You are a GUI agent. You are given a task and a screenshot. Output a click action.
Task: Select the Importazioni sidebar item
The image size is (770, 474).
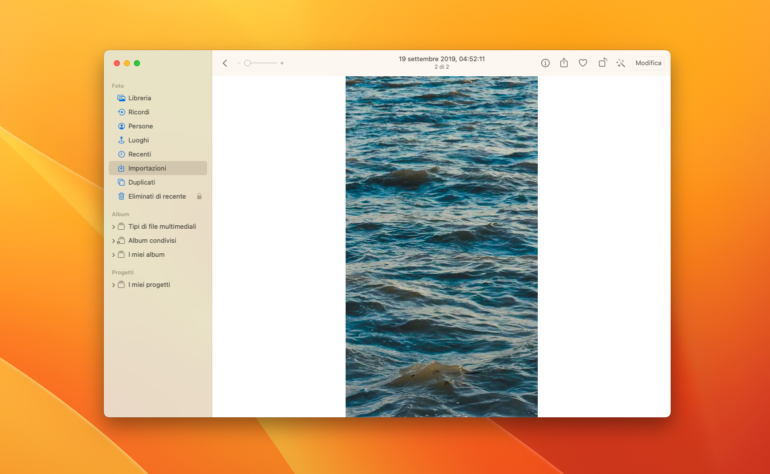(158, 168)
